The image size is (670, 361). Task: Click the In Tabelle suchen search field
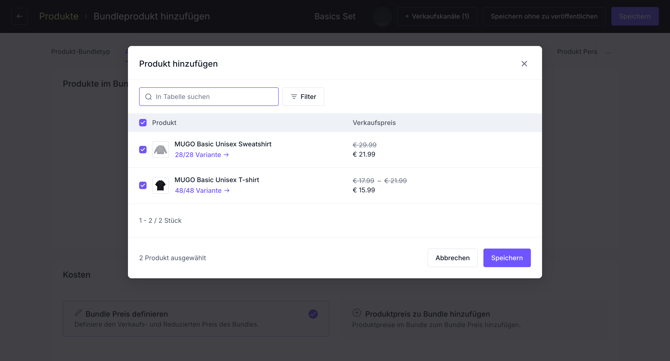pyautogui.click(x=209, y=97)
